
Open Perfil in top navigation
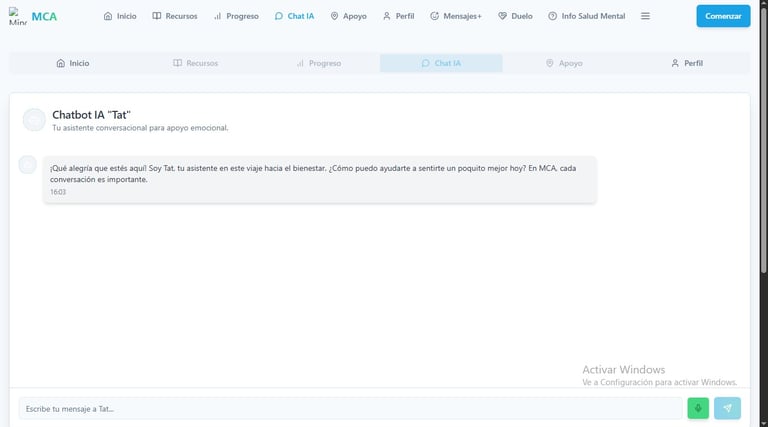click(x=399, y=16)
